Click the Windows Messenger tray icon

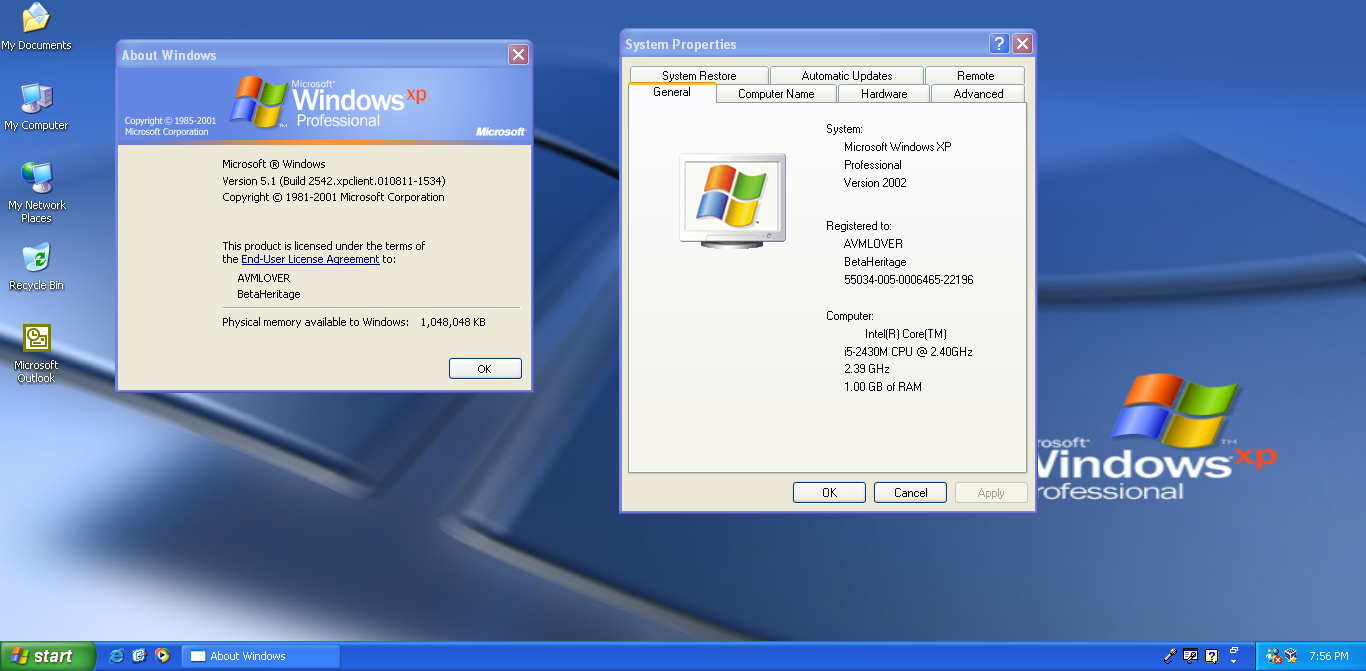(x=1273, y=656)
